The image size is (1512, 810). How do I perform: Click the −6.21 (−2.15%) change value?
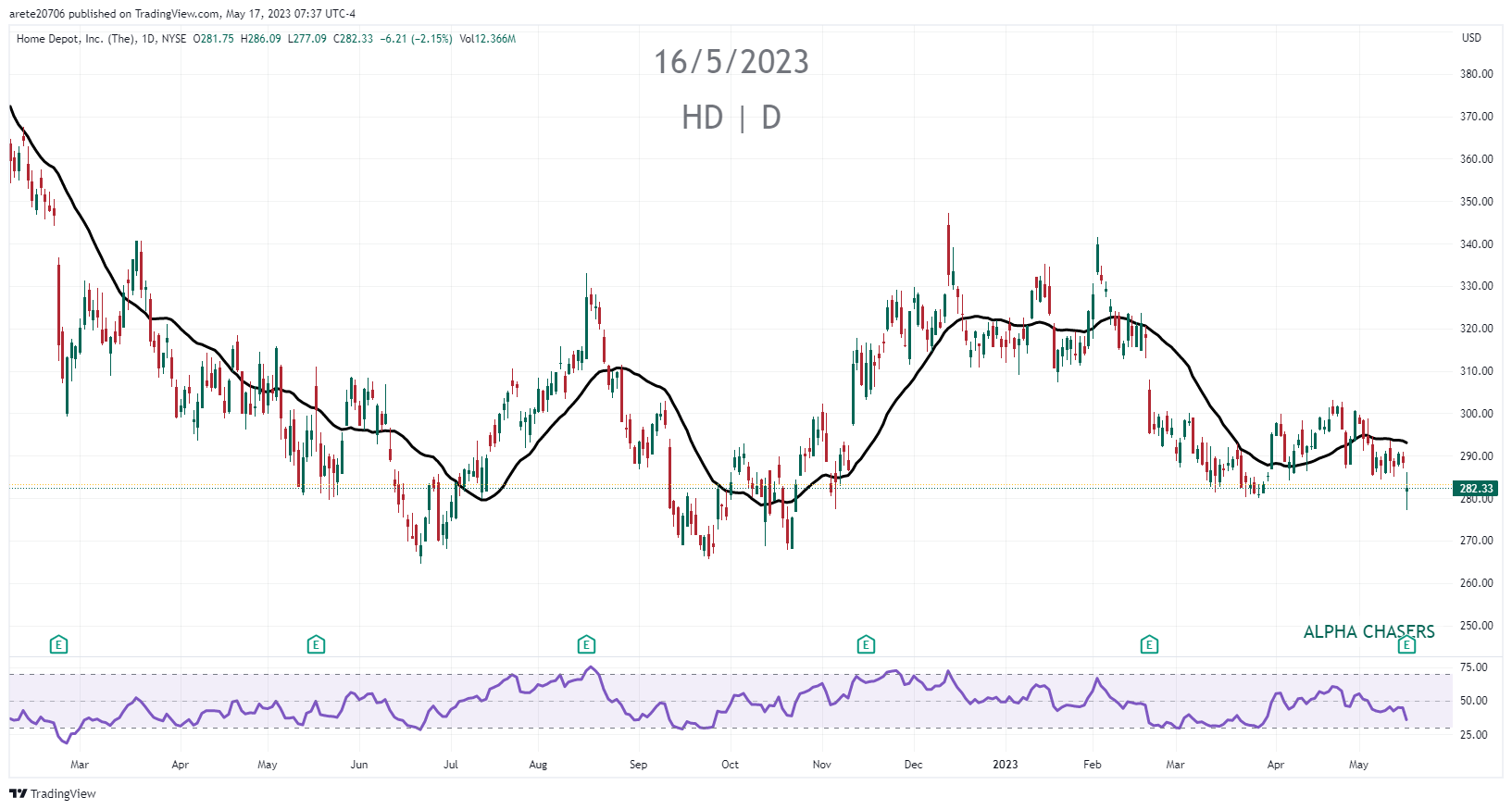click(416, 39)
